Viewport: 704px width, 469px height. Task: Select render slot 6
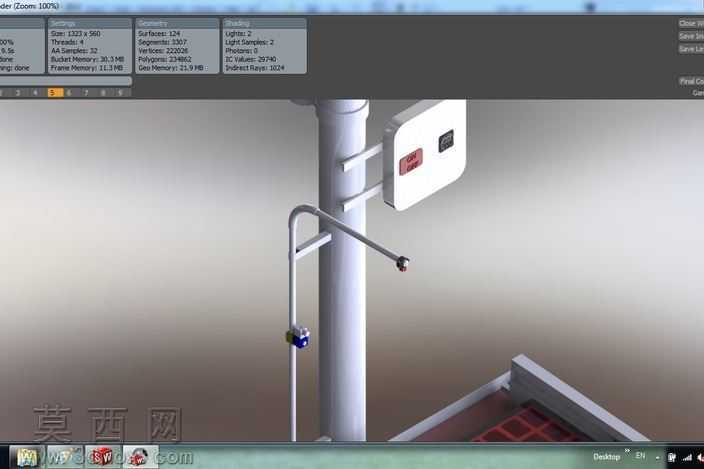tap(69, 93)
